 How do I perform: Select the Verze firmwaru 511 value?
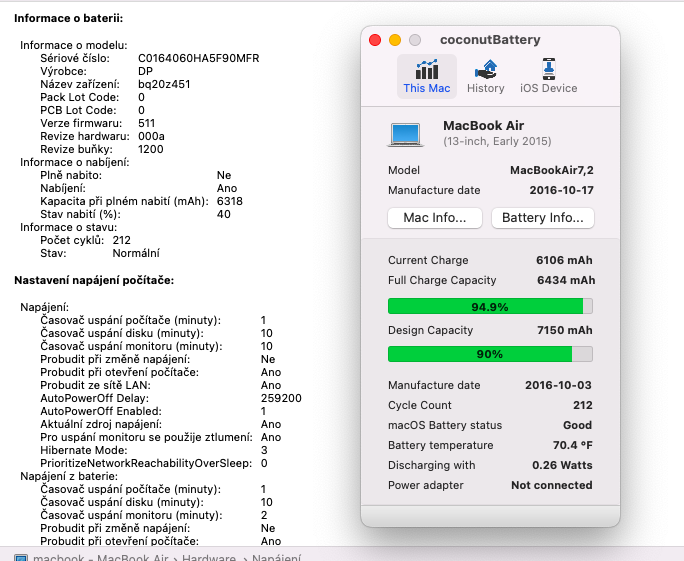[x=146, y=123]
